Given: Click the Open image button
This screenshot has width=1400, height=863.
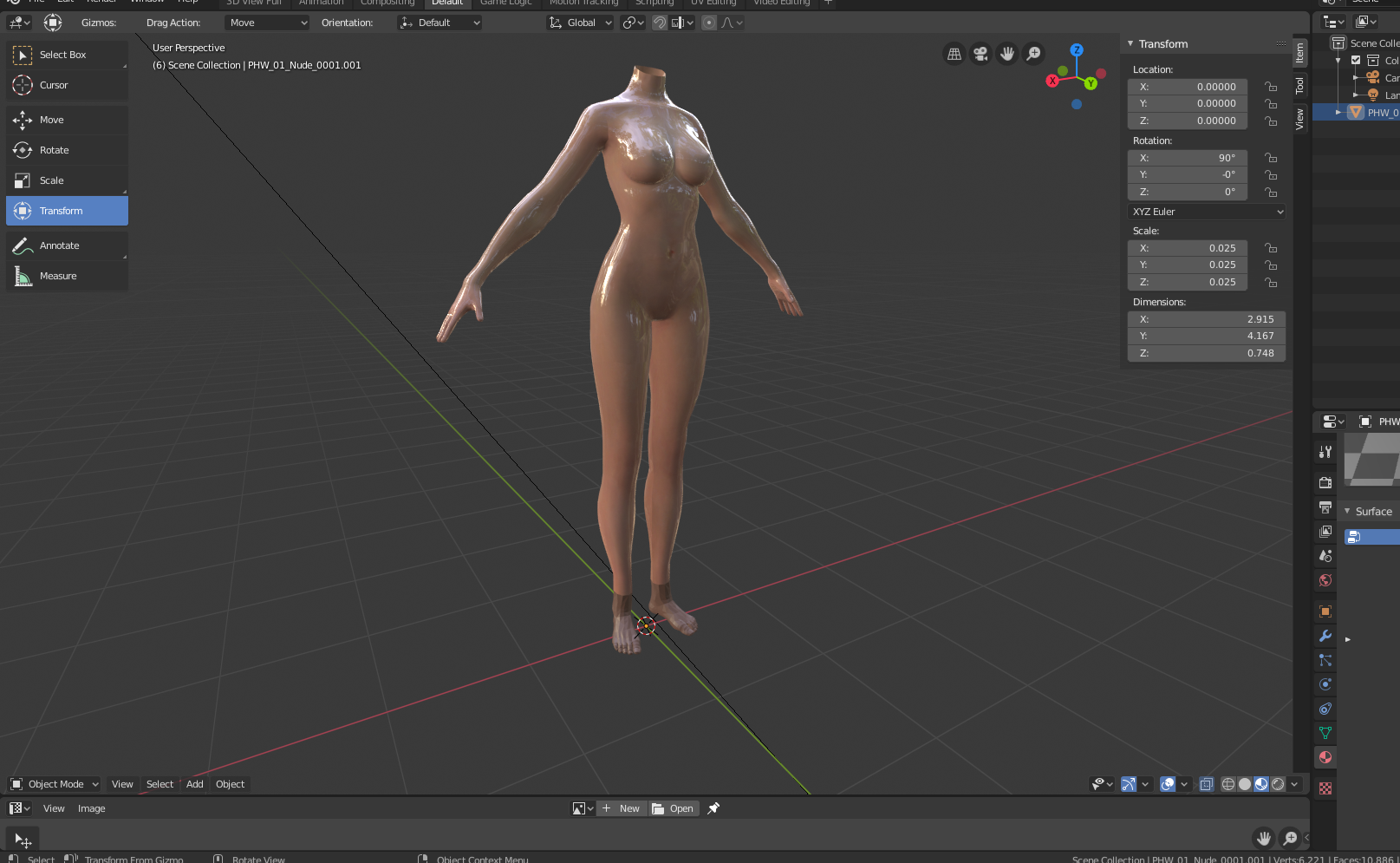Looking at the screenshot, I should (674, 808).
